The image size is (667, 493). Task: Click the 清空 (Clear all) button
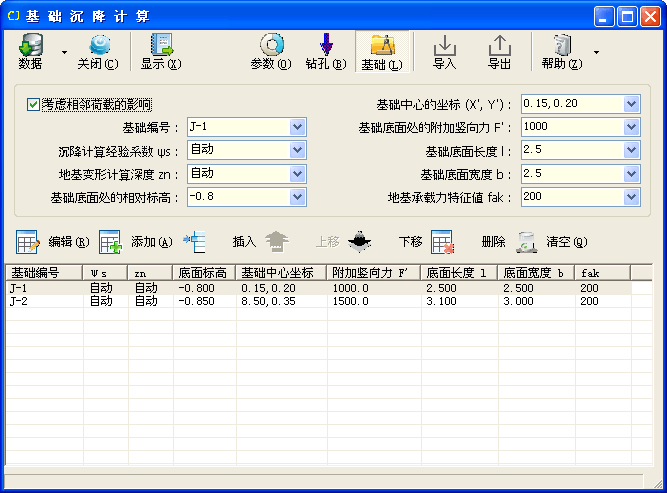point(551,242)
